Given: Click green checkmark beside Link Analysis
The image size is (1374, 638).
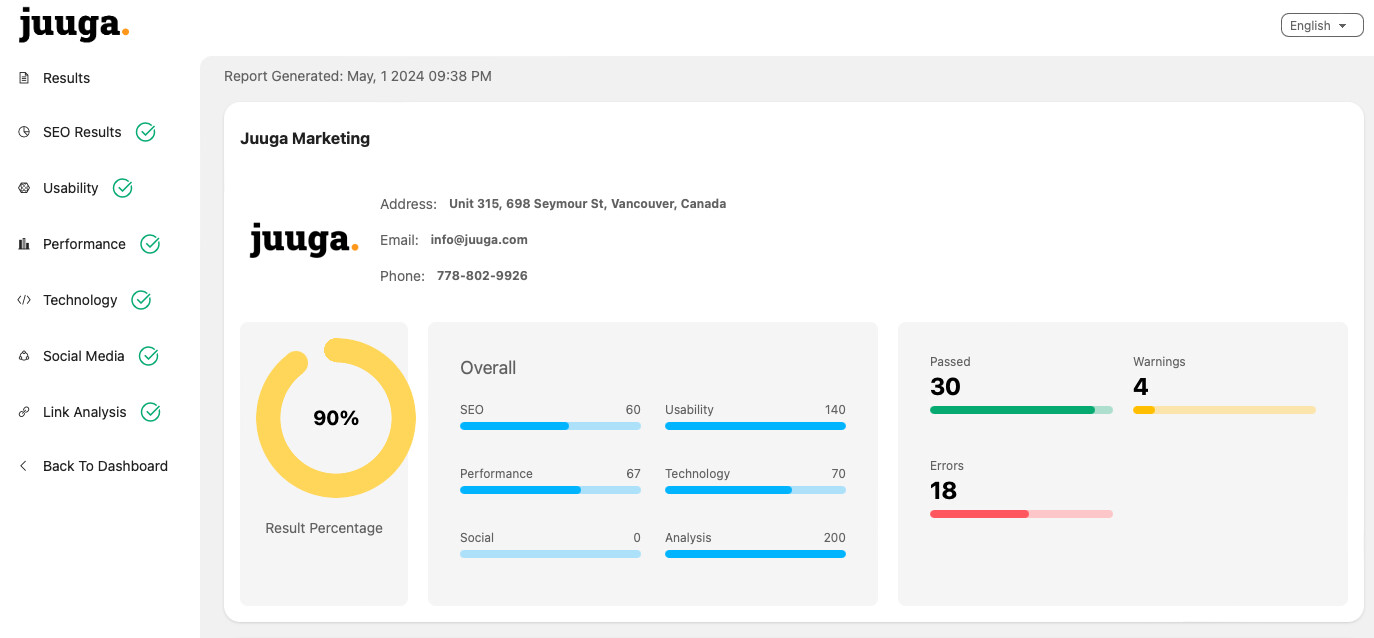Looking at the screenshot, I should click(151, 412).
